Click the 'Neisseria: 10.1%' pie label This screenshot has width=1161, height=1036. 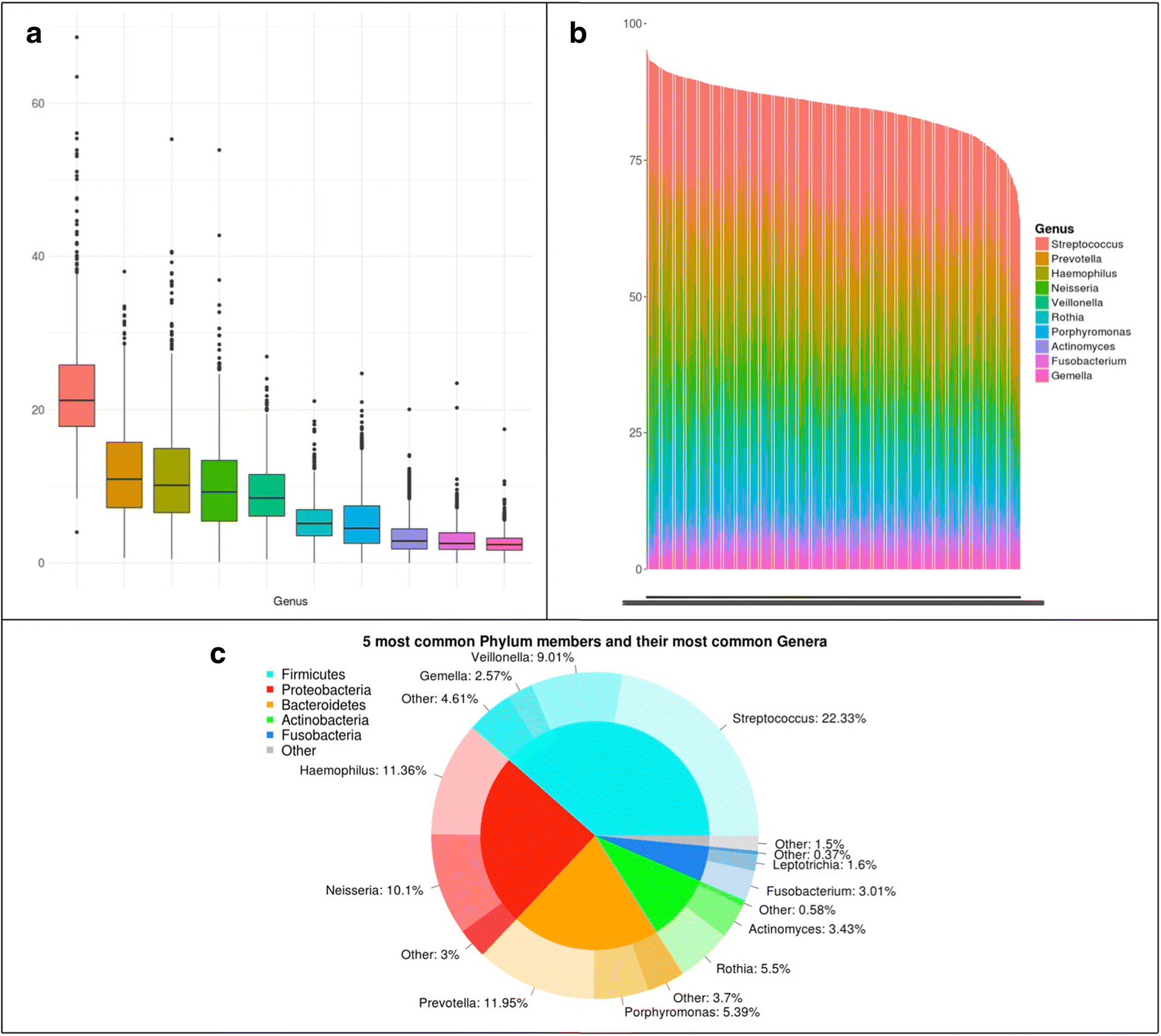coord(374,890)
